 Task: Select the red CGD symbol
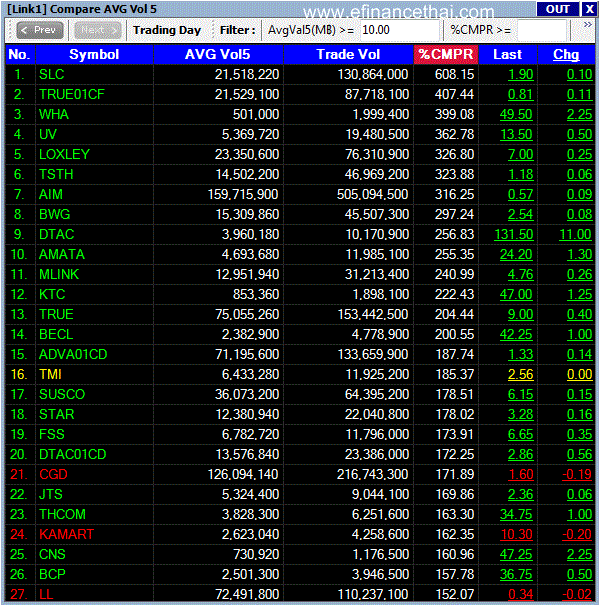[x=53, y=475]
